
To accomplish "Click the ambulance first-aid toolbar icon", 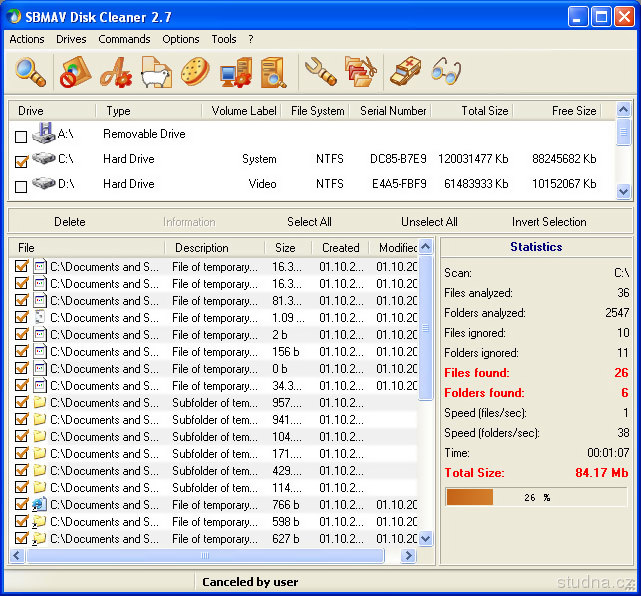I will 405,72.
